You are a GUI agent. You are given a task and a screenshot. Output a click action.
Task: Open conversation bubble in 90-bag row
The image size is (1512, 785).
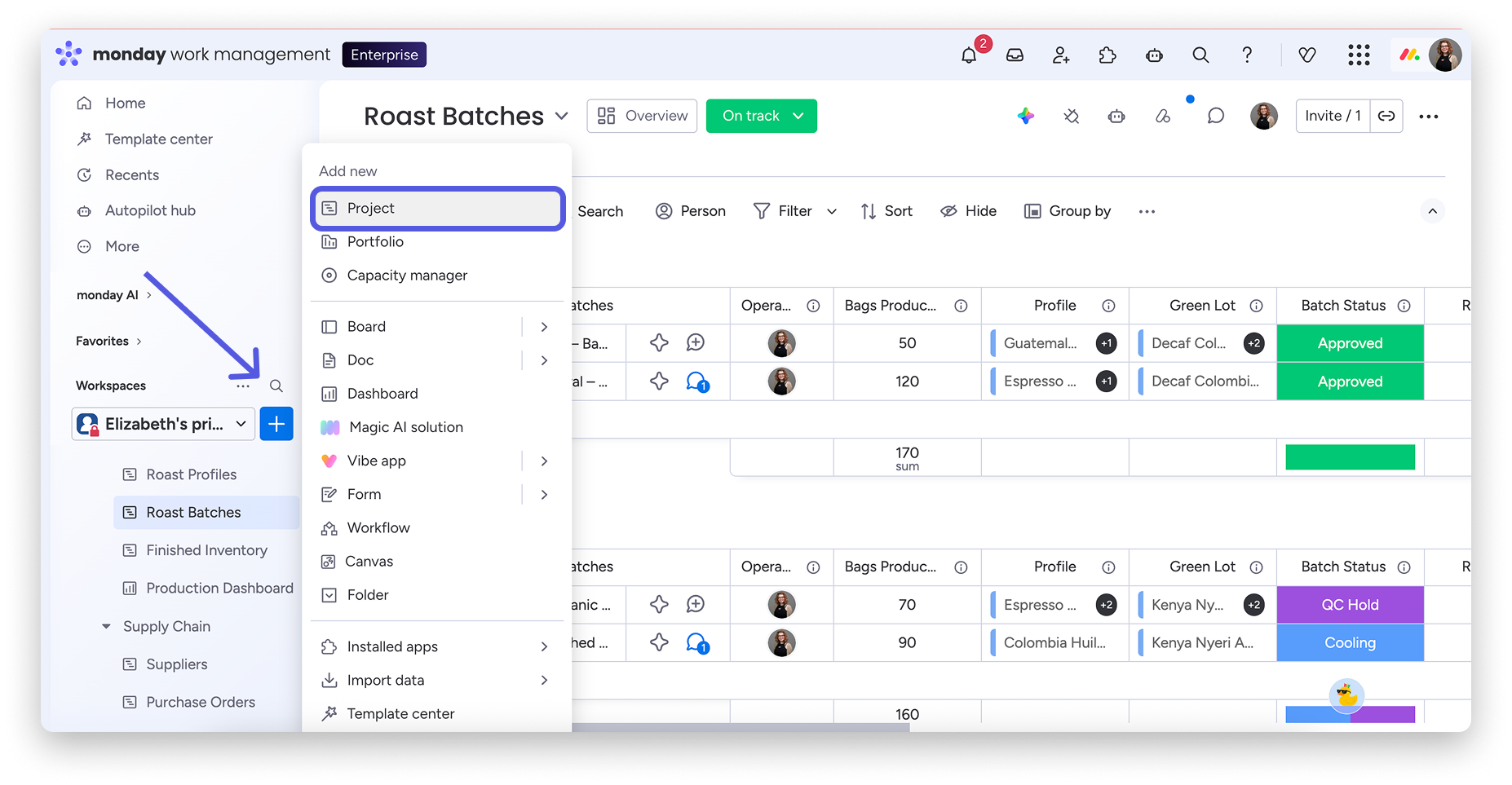coord(696,643)
